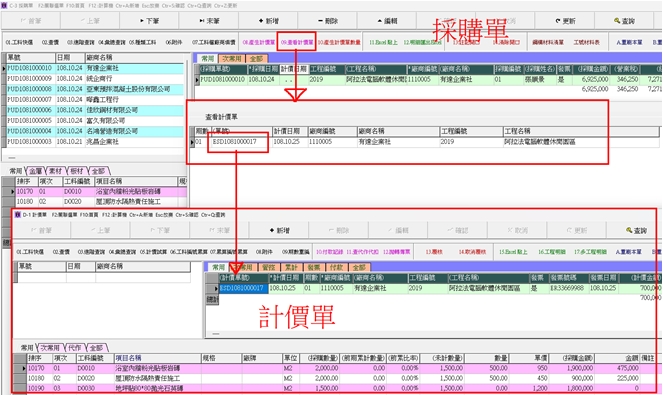Image resolution: width=663 pixels, height=395 pixels.
Task: Open 05.計價試算 in 計價單 toolbar
Action: click(153, 252)
